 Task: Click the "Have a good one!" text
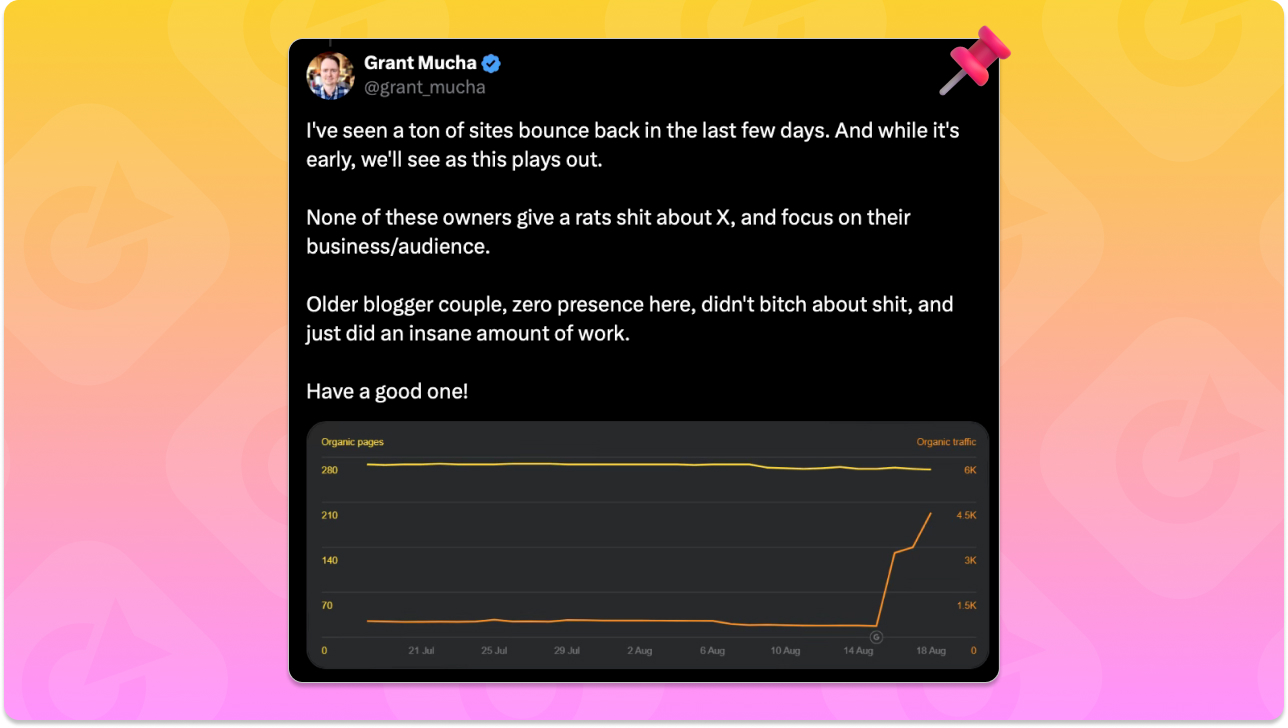(387, 392)
